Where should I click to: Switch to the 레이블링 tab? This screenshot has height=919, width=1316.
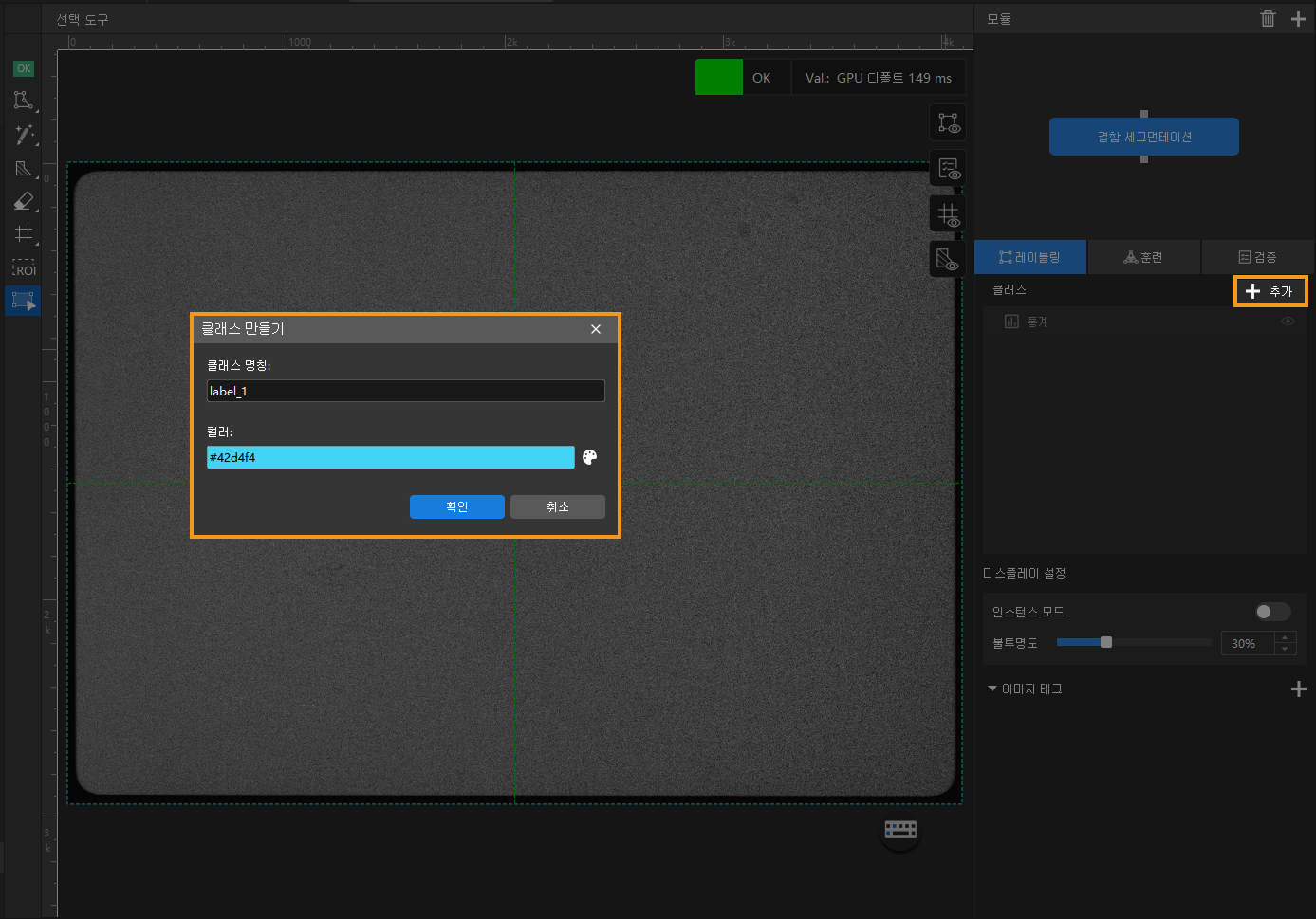click(x=1030, y=257)
